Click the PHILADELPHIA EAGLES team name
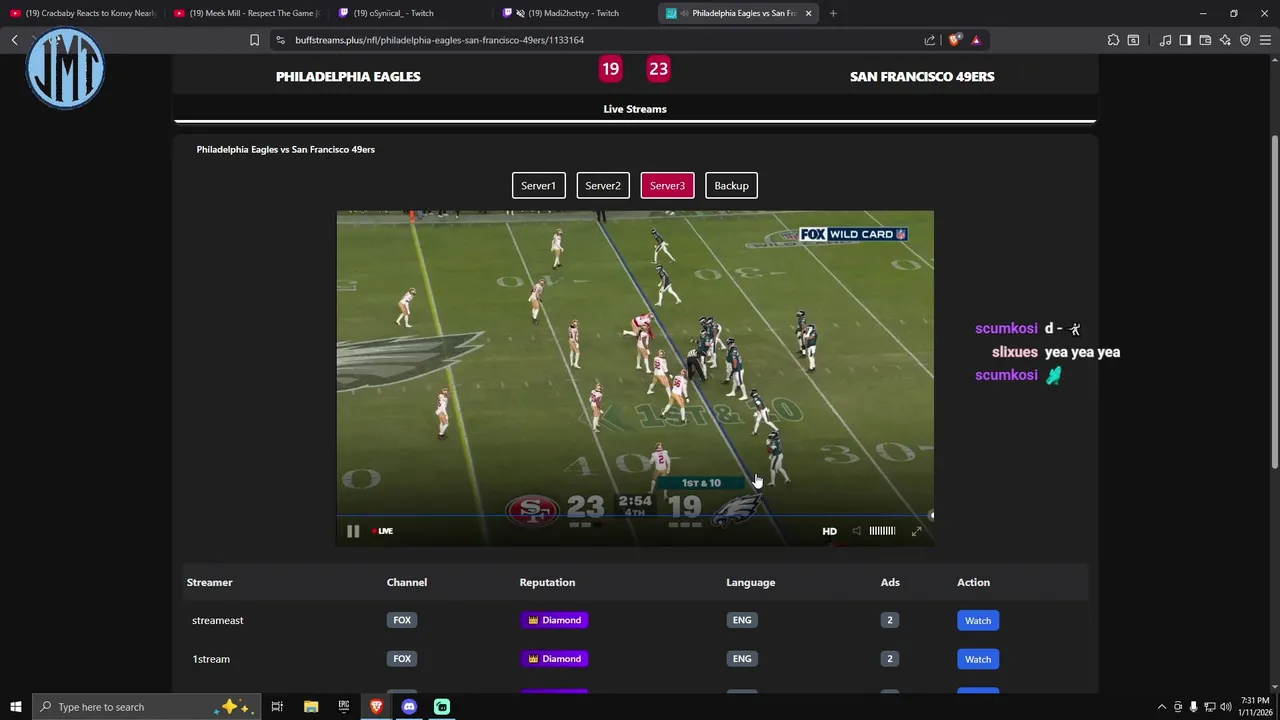 pos(348,77)
